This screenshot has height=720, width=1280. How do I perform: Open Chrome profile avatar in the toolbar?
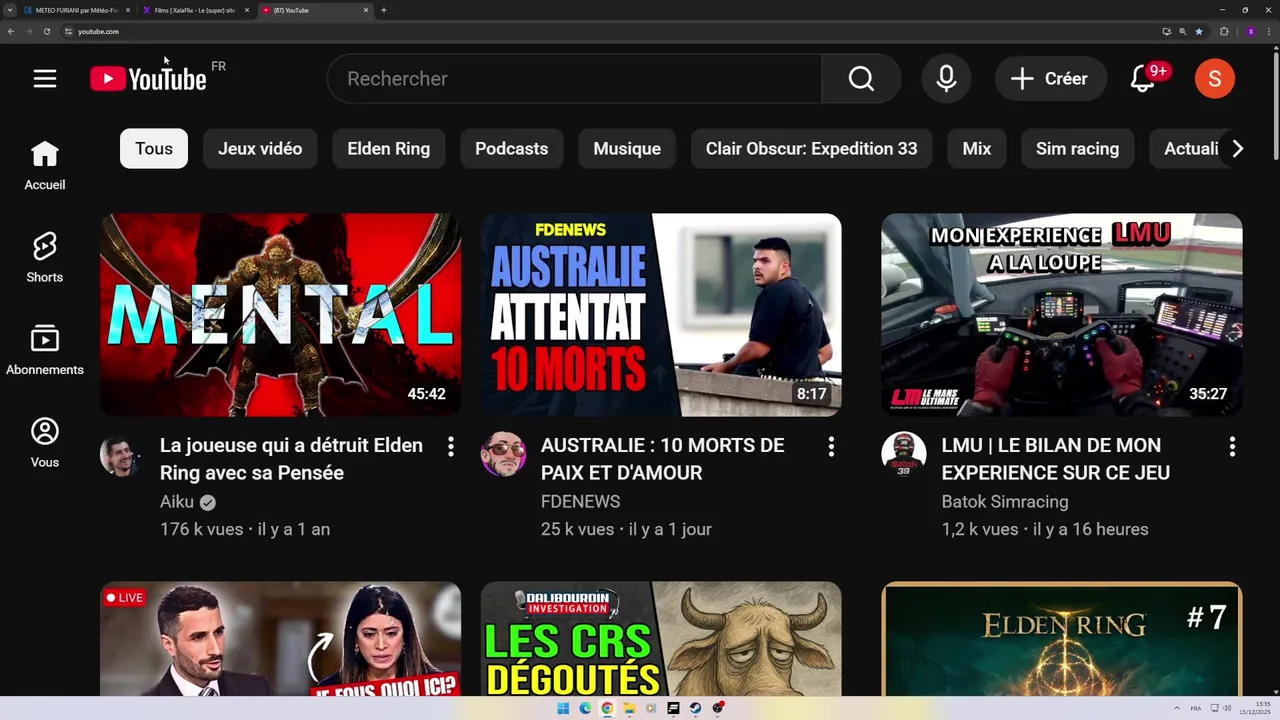pyautogui.click(x=1250, y=31)
